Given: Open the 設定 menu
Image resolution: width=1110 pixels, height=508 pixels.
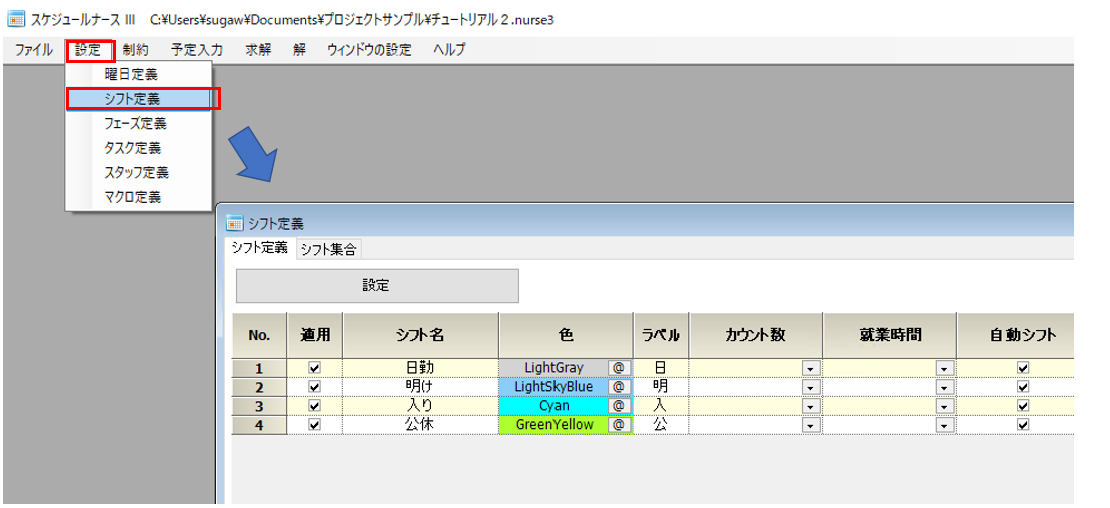Looking at the screenshot, I should coord(89,50).
